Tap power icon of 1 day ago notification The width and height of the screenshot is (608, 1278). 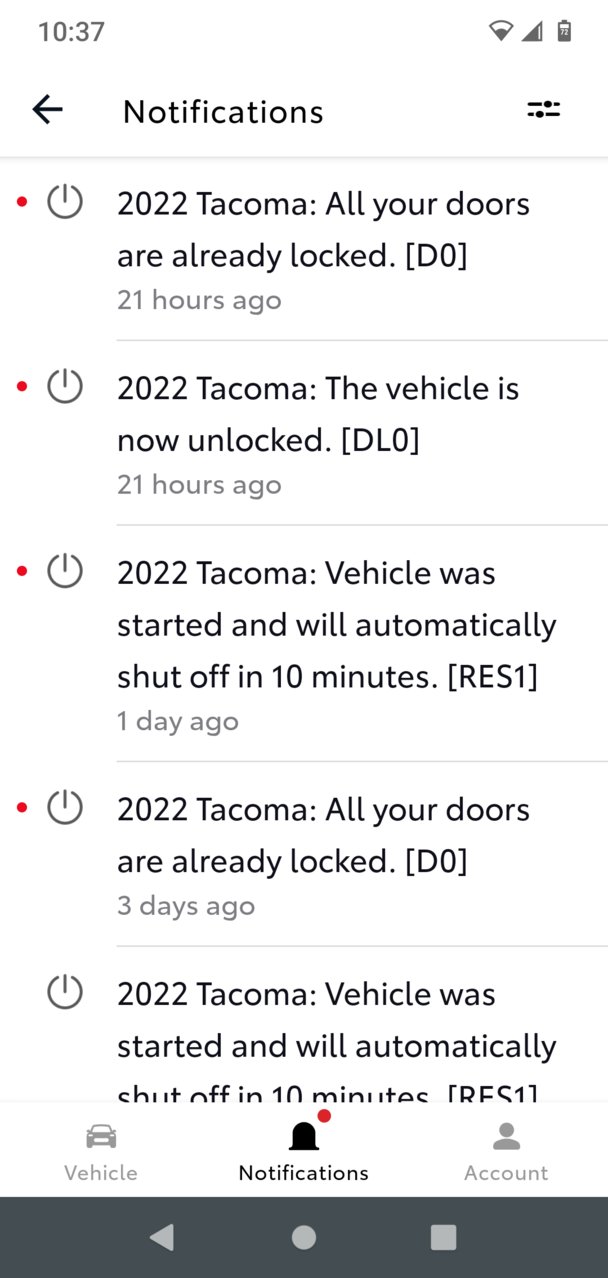point(65,571)
